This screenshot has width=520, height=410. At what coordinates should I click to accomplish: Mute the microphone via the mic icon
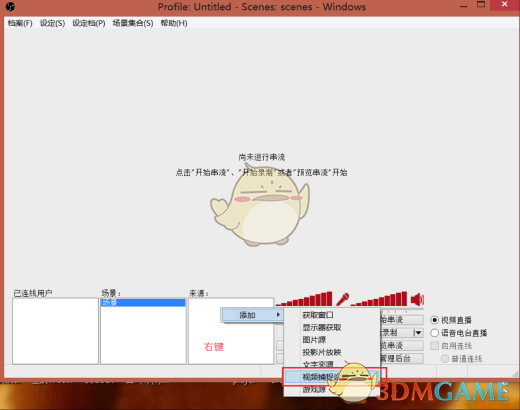tap(343, 299)
